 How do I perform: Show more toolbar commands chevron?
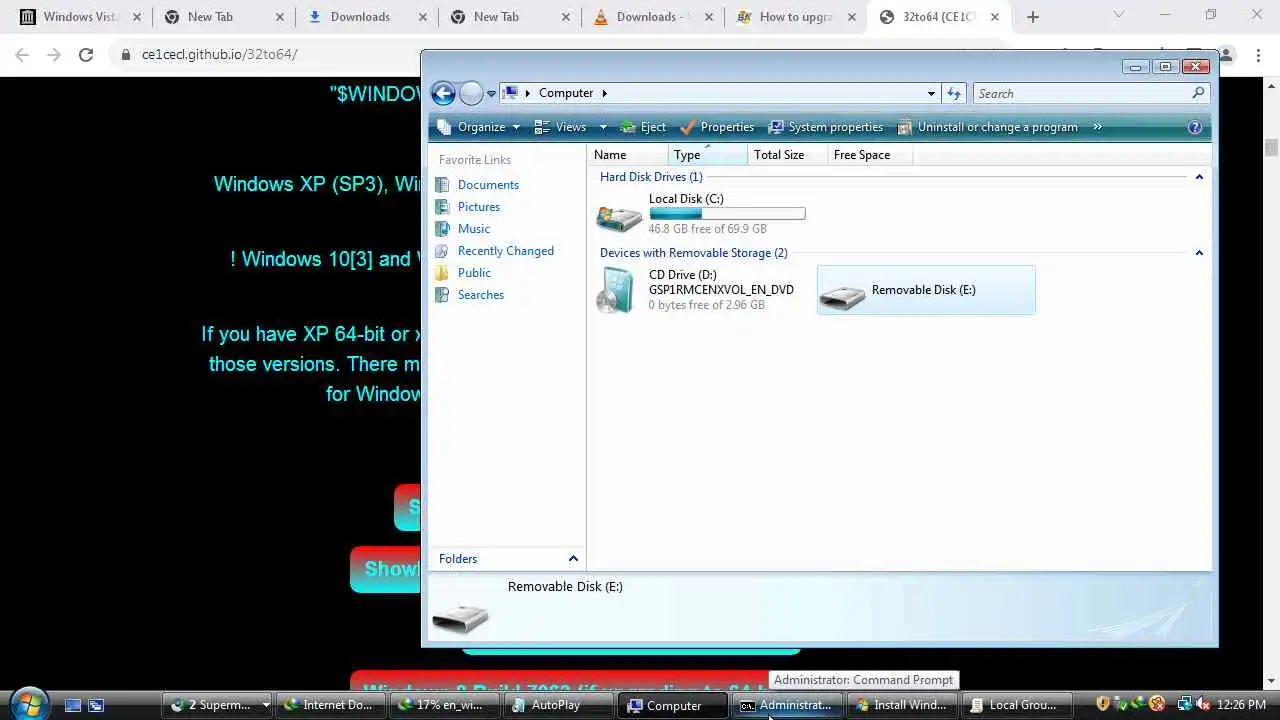pyautogui.click(x=1097, y=127)
